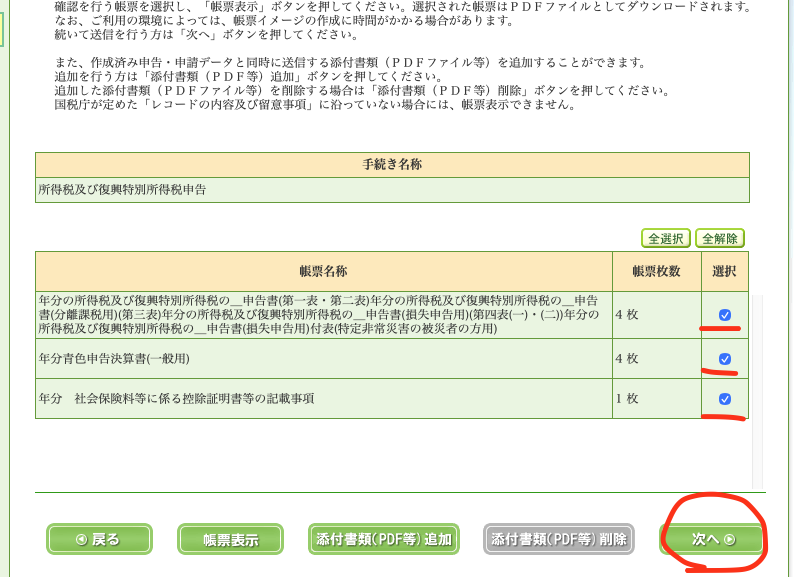This screenshot has height=577, width=794.
Task: Click the 選択 column header
Action: pos(724,271)
